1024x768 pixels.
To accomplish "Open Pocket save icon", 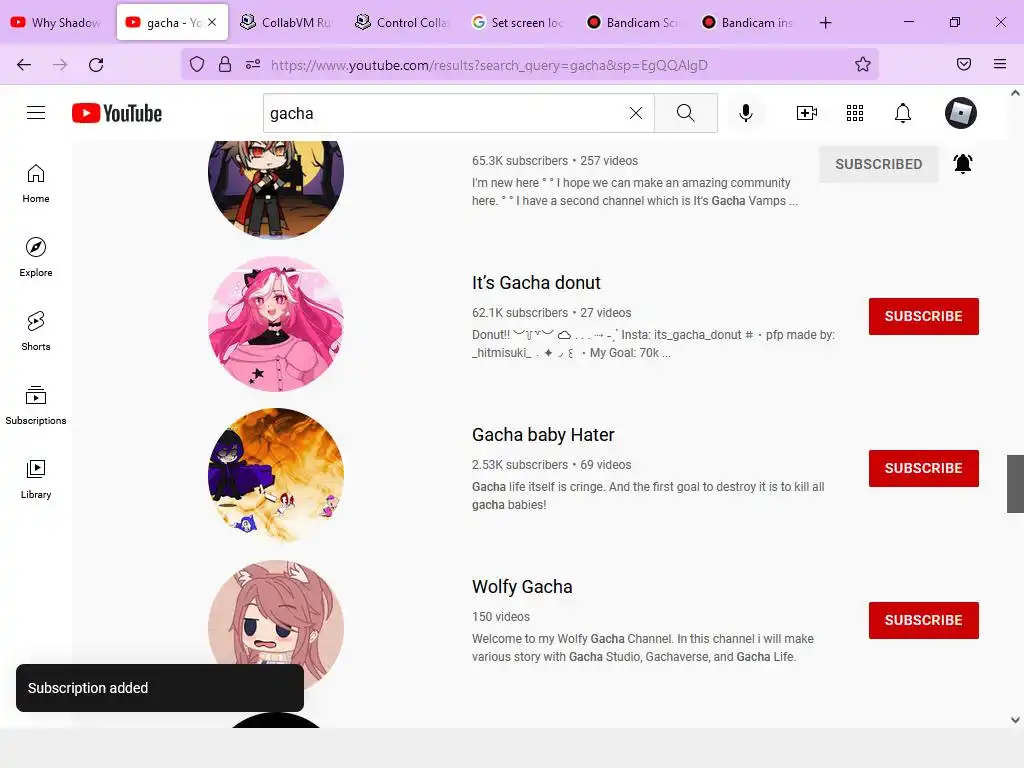I will (963, 64).
